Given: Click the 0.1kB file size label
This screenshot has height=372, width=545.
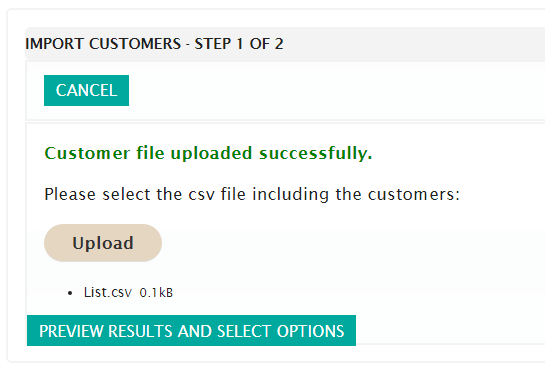Looking at the screenshot, I should point(156,293).
